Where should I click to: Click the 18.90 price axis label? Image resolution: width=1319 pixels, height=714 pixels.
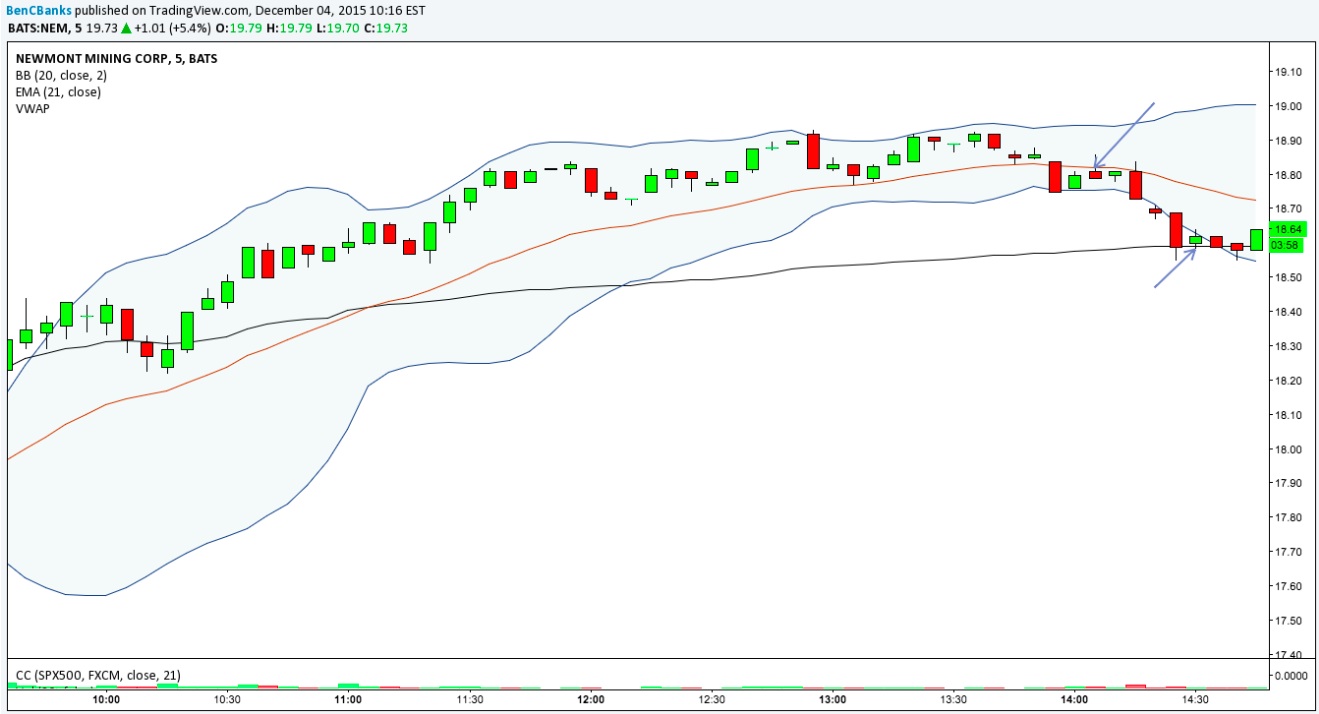1289,141
